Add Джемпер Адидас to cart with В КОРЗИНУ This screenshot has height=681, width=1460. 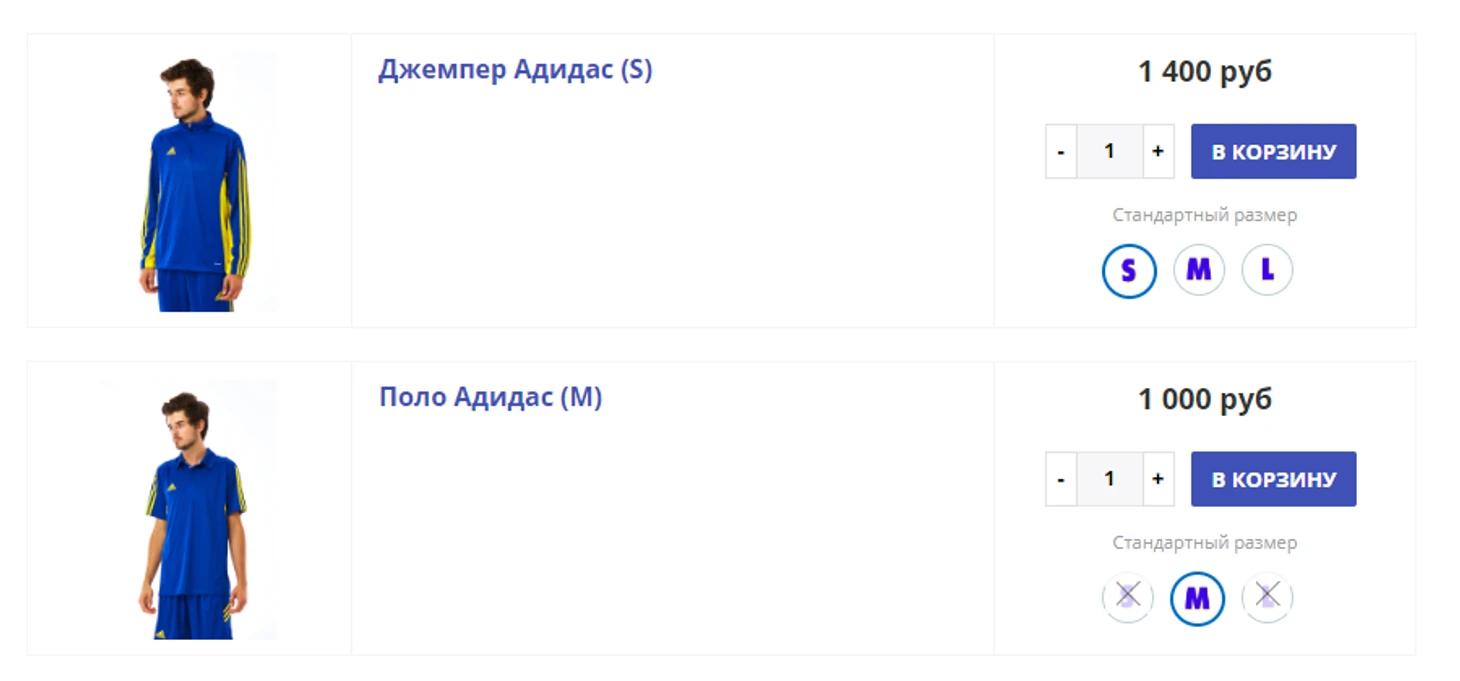pyautogui.click(x=1273, y=152)
